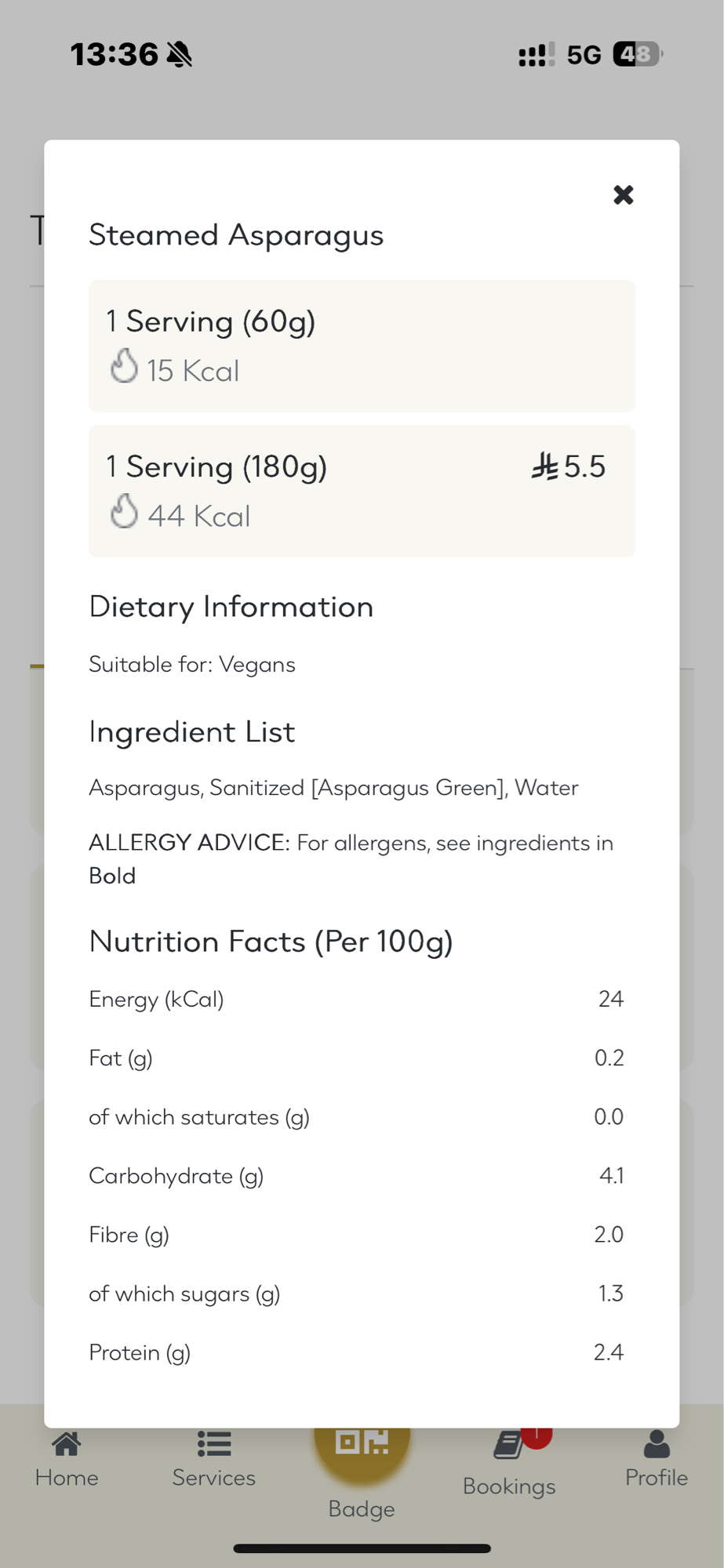Image resolution: width=724 pixels, height=1568 pixels.
Task: Tap the Protein (g) row
Action: [x=356, y=1352]
